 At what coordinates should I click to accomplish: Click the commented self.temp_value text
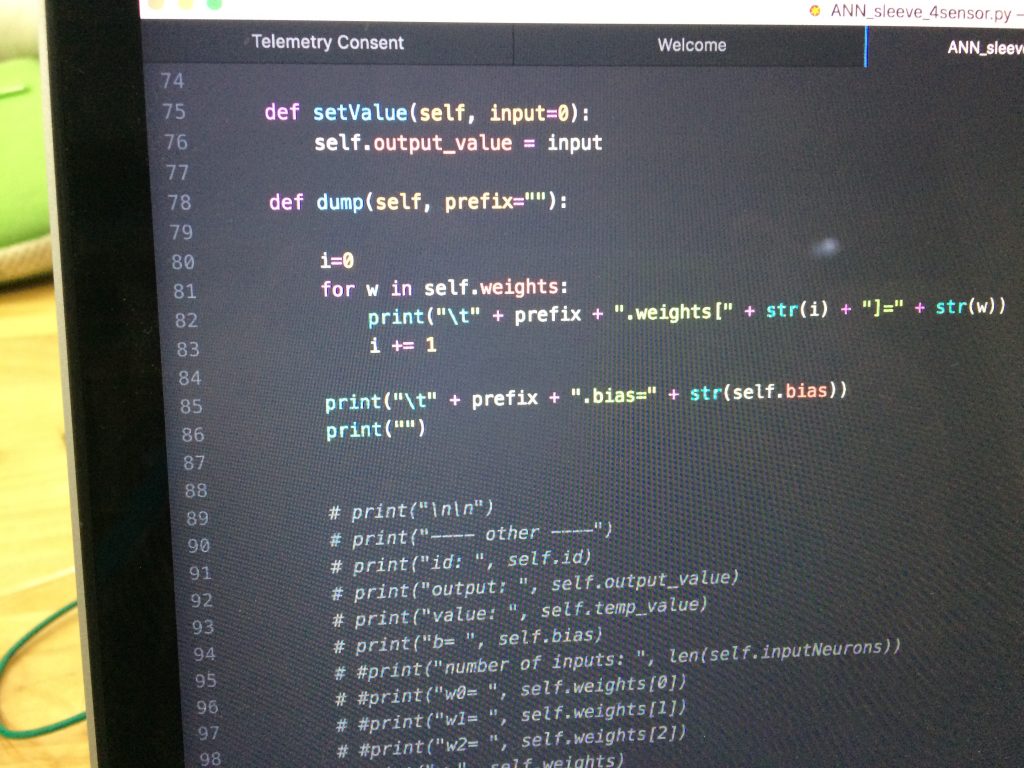pyautogui.click(x=624, y=608)
